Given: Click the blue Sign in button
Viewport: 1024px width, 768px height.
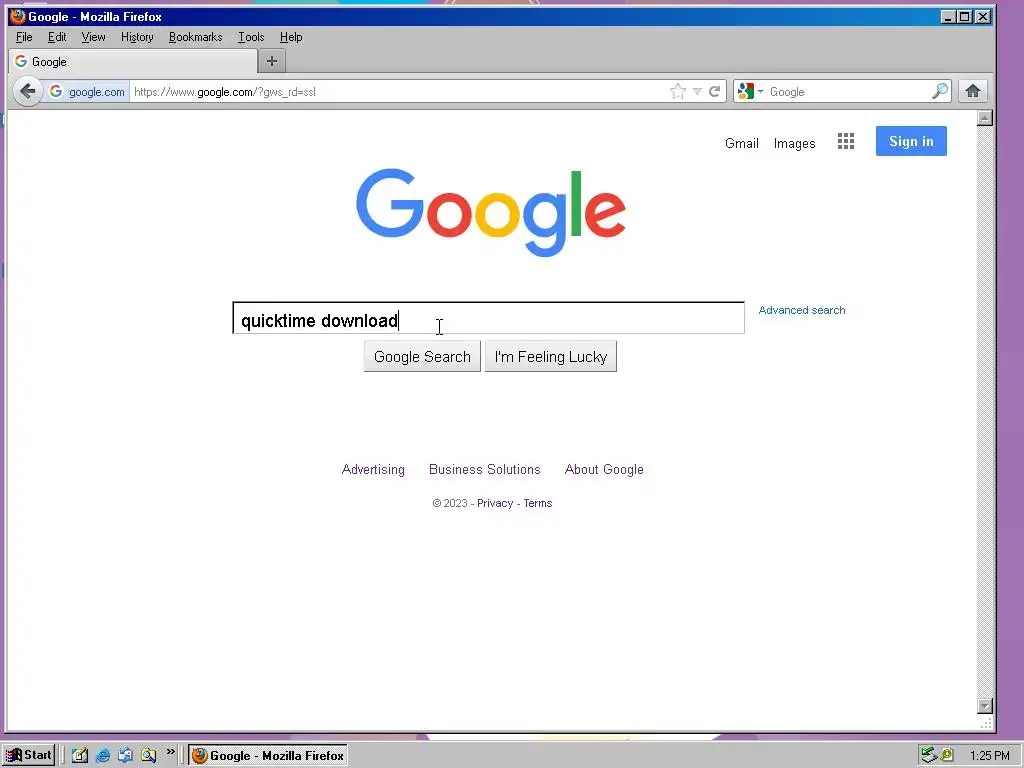Looking at the screenshot, I should pos(911,141).
